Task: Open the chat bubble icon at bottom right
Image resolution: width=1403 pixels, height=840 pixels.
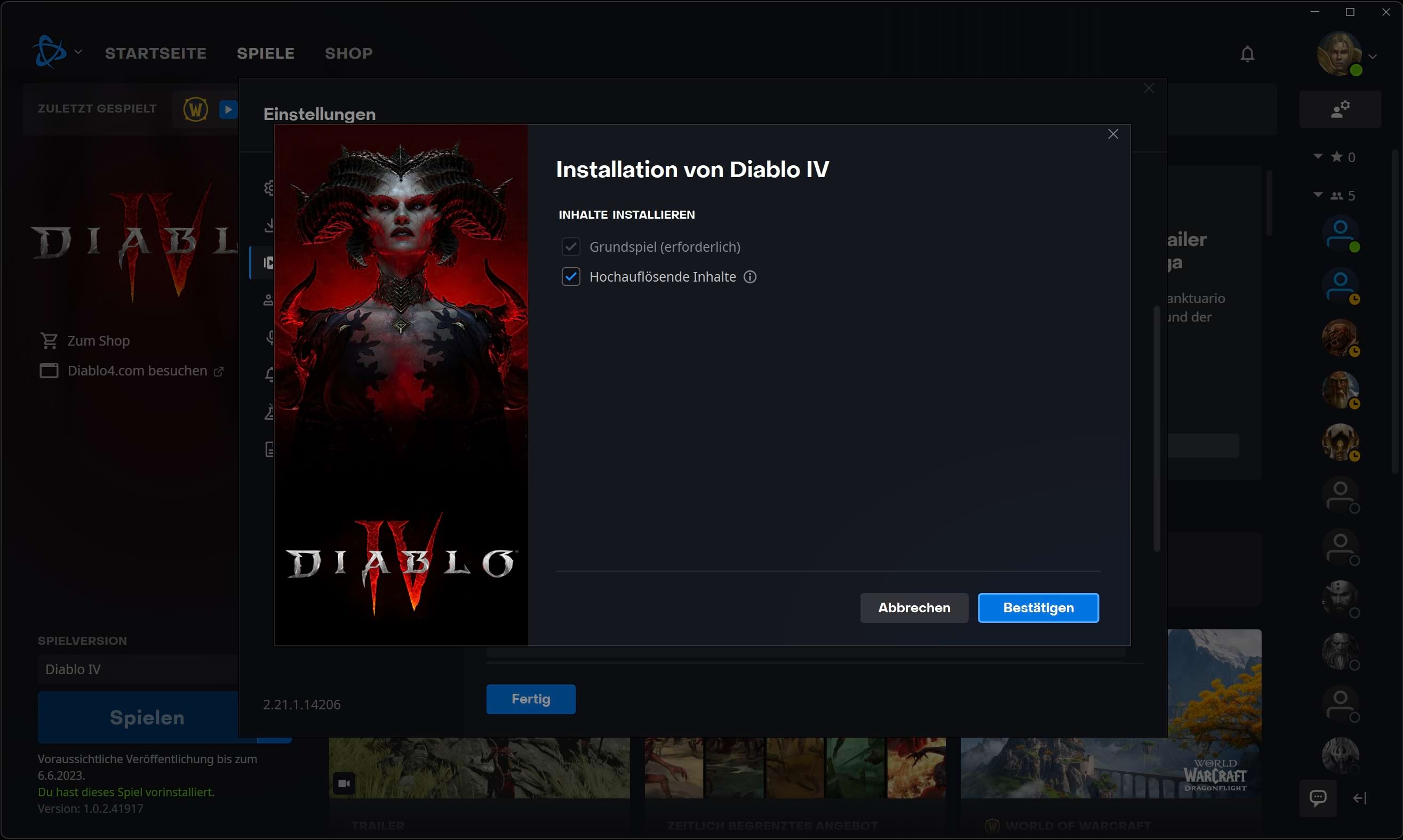Action: [1318, 798]
